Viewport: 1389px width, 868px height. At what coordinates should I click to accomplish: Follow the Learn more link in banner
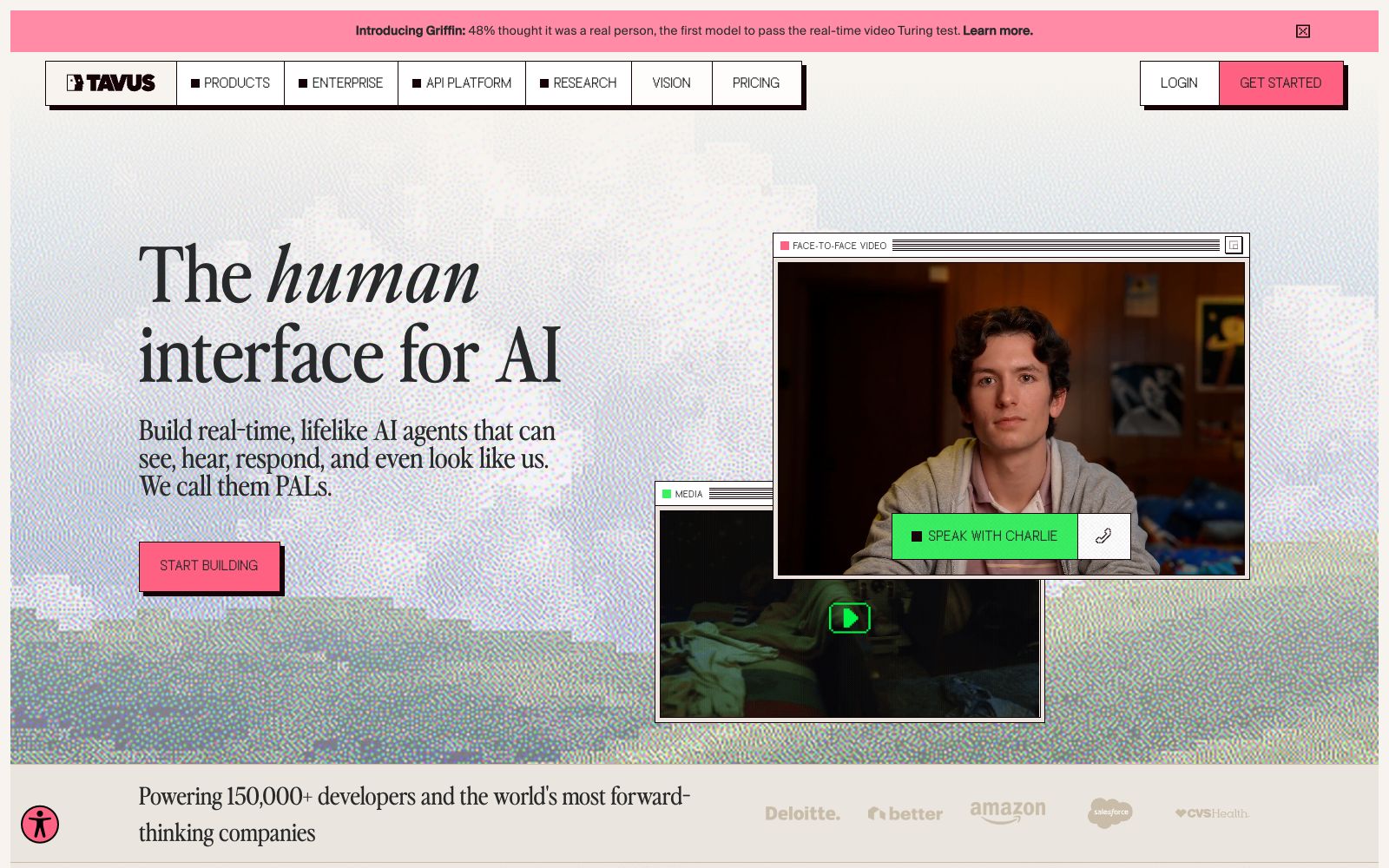tap(997, 30)
